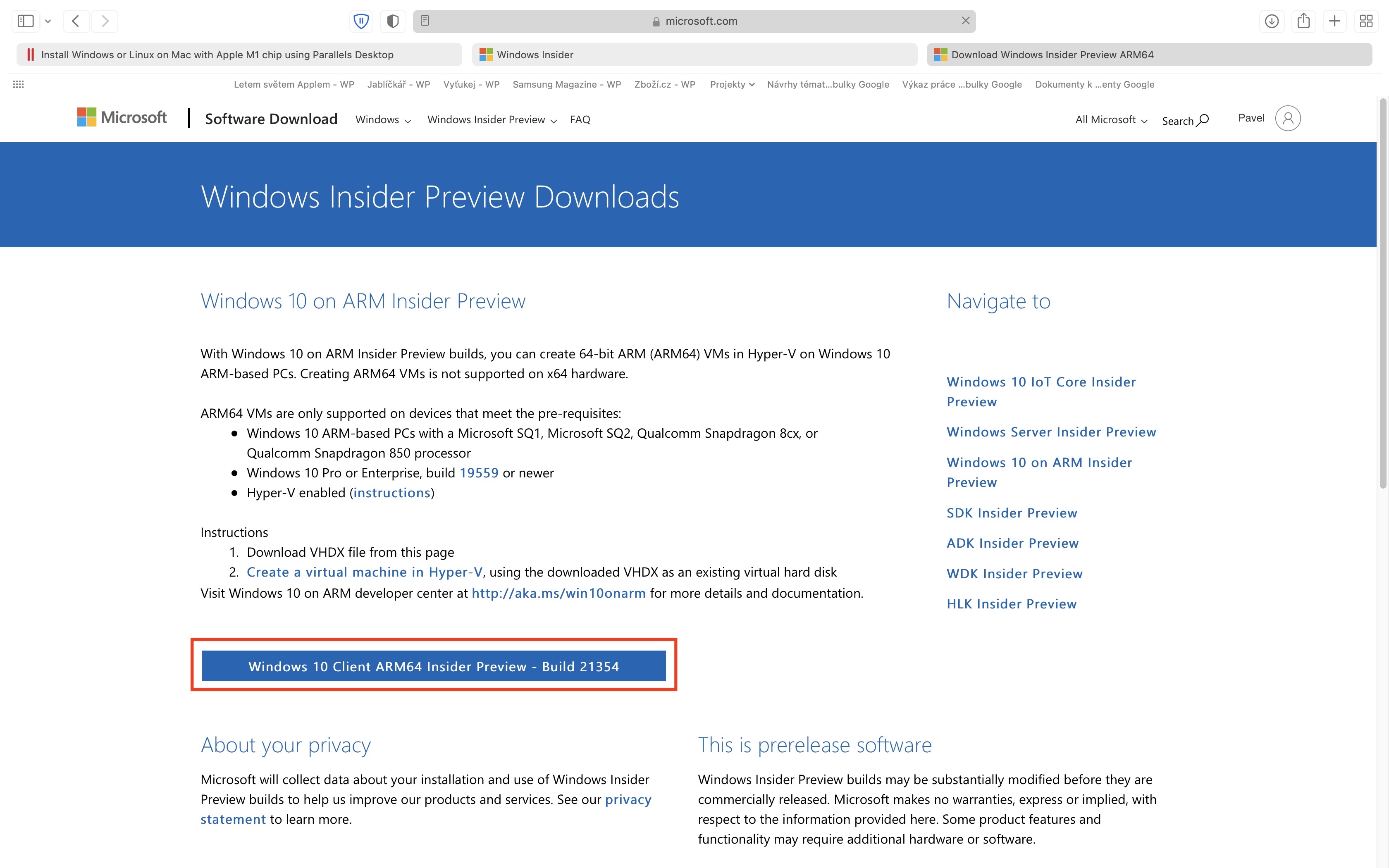Click the Pavel account avatar icon
The height and width of the screenshot is (868, 1389).
1287,118
